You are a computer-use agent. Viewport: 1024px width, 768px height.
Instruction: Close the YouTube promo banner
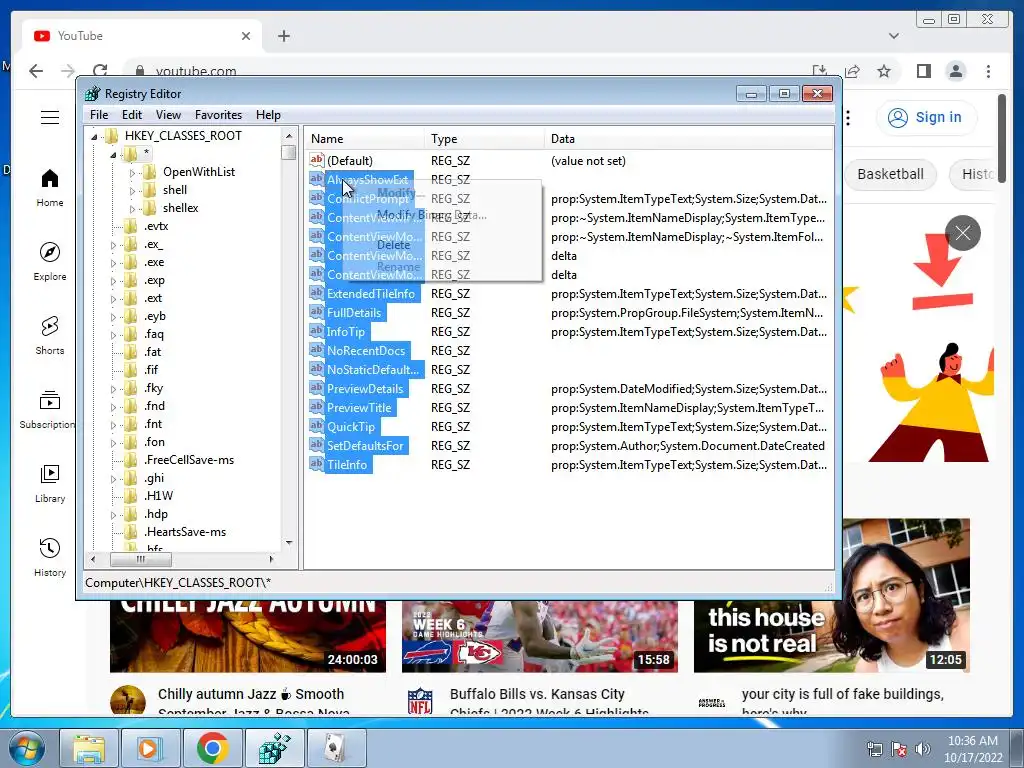[963, 232]
